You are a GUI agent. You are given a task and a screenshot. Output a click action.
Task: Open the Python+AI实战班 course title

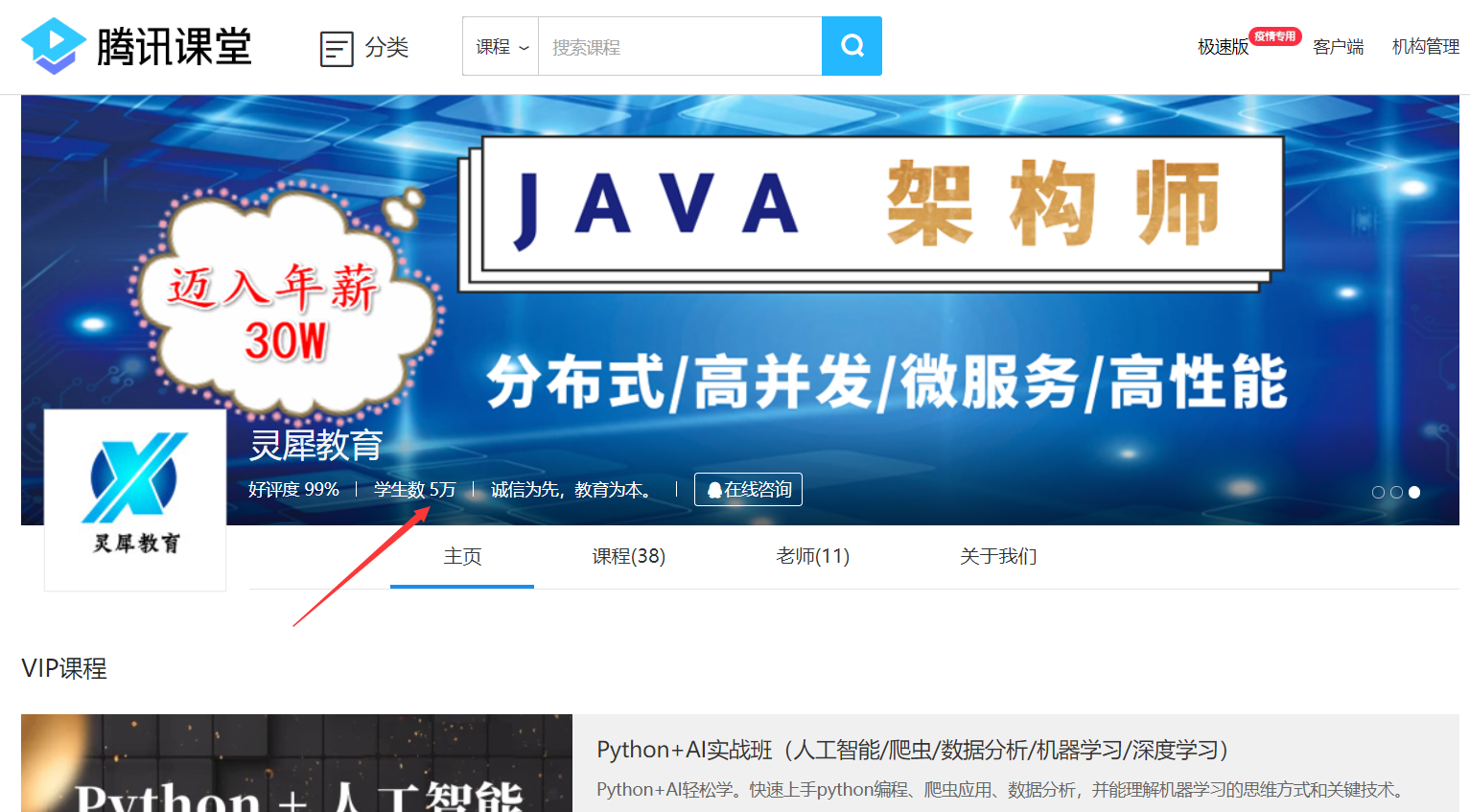point(913,750)
